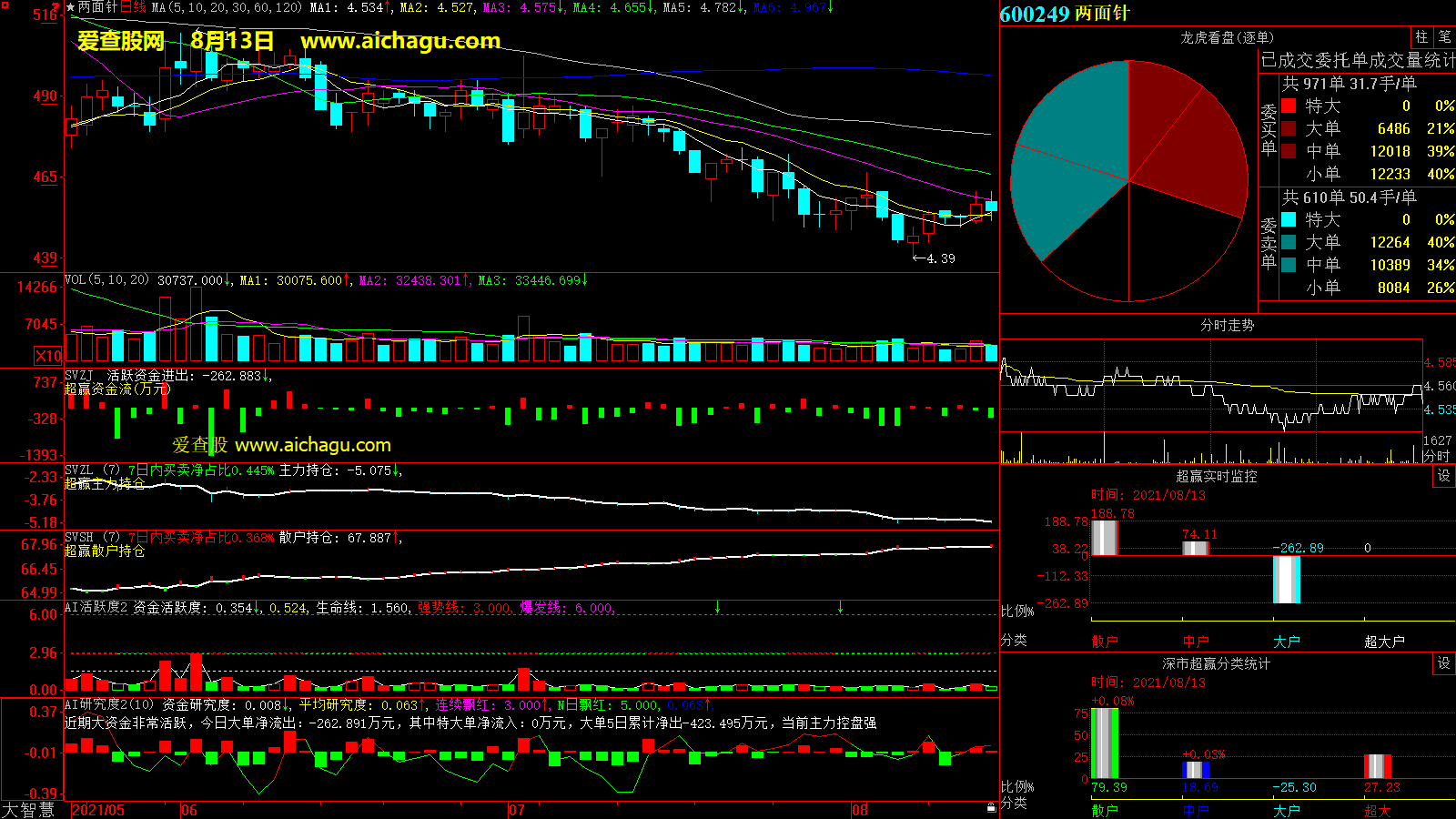Viewport: 1456px width, 819px height.
Task: Click the cyan 特大 sell-order legend square
Action: pos(1289,219)
